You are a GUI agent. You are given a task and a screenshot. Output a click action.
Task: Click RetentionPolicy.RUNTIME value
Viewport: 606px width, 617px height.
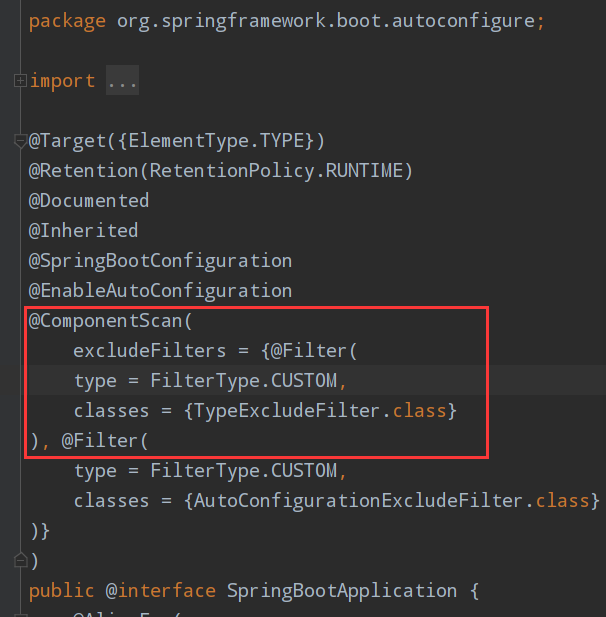(276, 171)
